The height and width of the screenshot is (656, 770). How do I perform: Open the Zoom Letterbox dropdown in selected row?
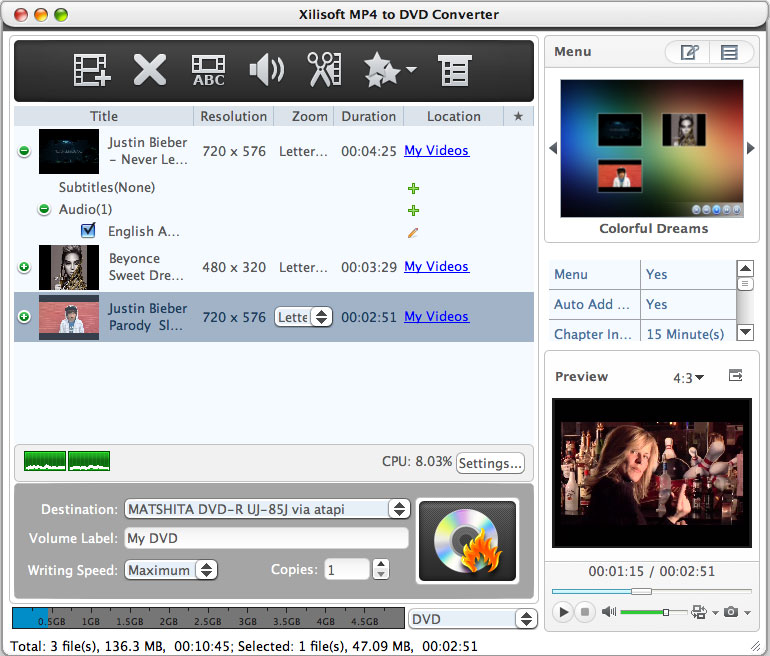pos(303,317)
